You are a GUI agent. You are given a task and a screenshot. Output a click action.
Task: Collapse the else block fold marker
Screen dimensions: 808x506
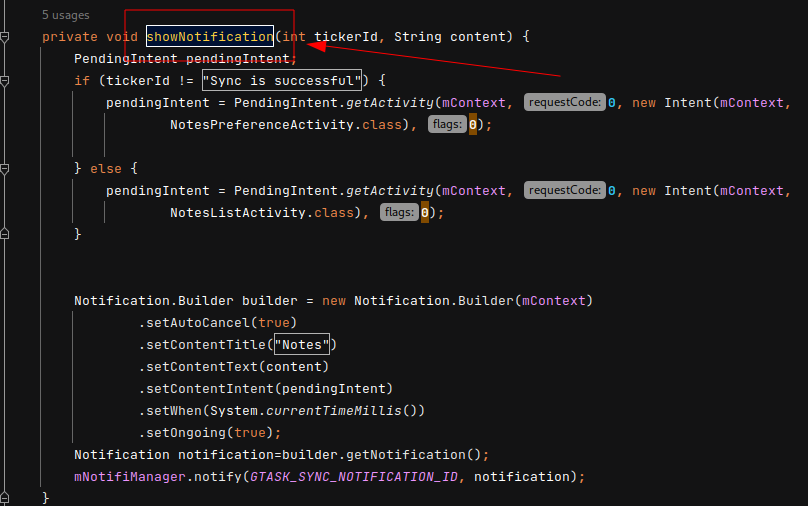(5, 168)
